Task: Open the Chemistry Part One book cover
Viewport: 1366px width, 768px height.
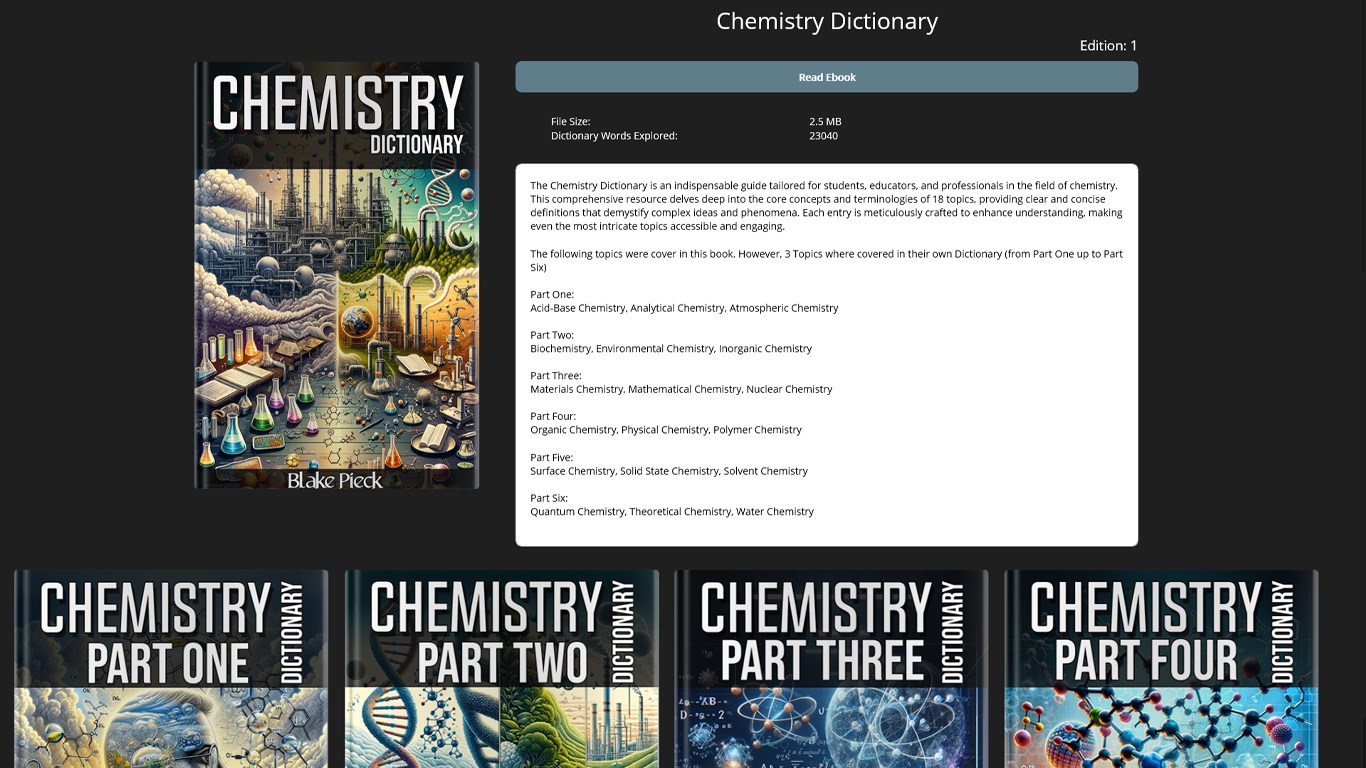Action: pos(171,668)
